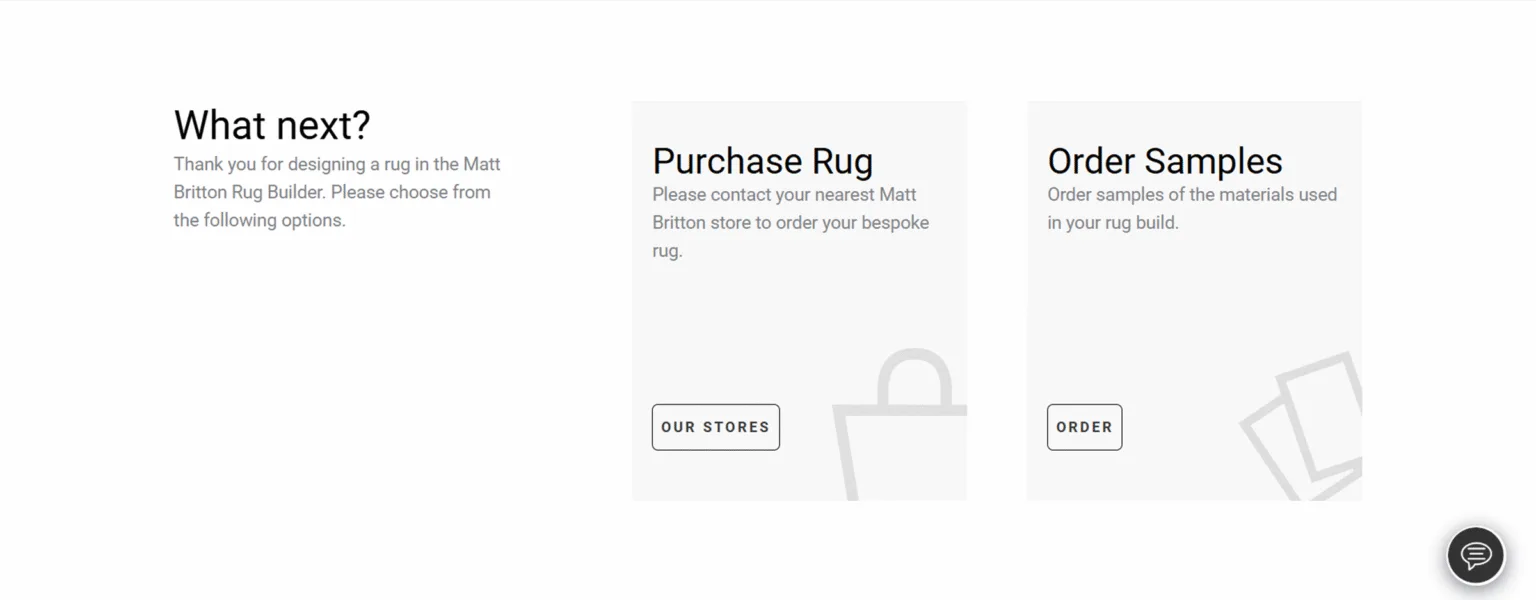The image size is (1536, 600).
Task: Click the "Thank you for designing a rug" line
Action: click(x=336, y=164)
